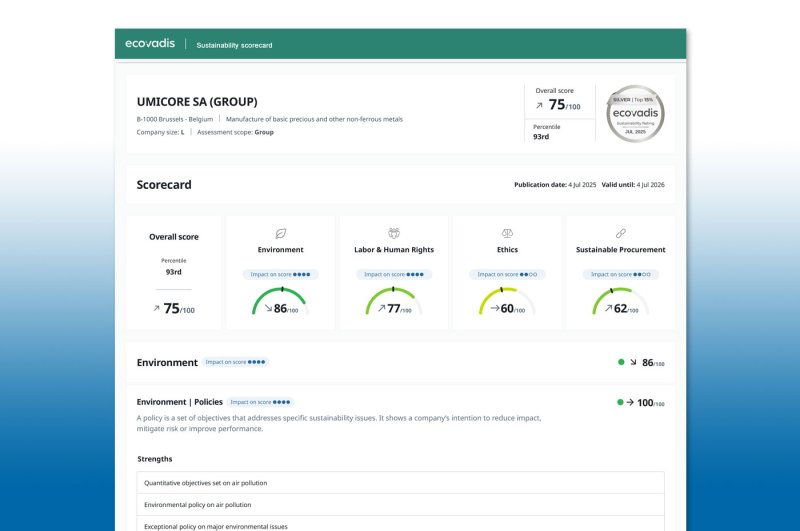
Task: Click the upward arrow inside Labor gauge
Action: click(382, 308)
